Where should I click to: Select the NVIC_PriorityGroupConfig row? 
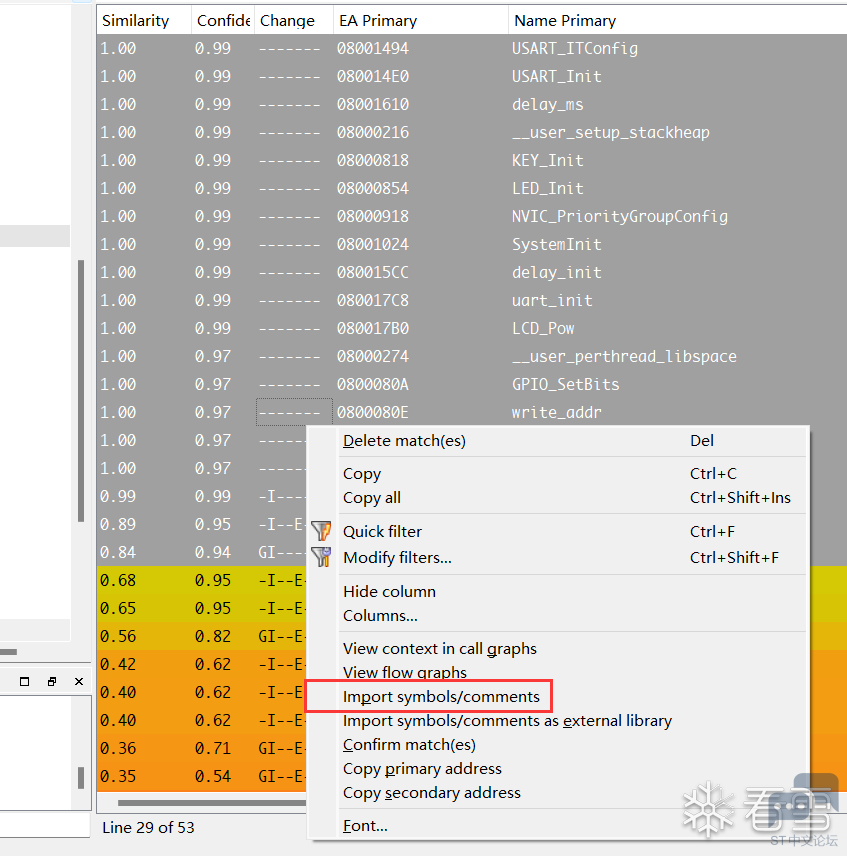point(472,216)
